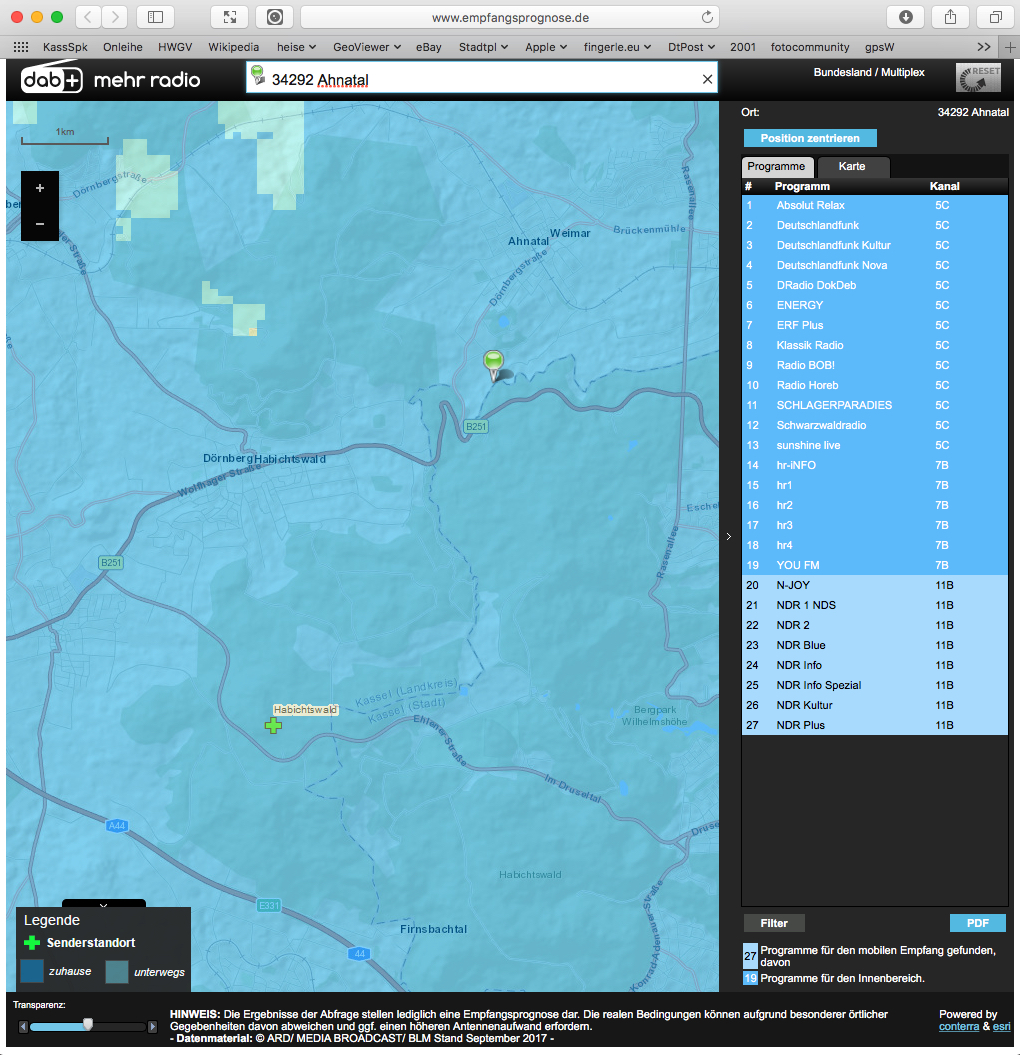
Task: Follow the conterra link
Action: tap(959, 1027)
